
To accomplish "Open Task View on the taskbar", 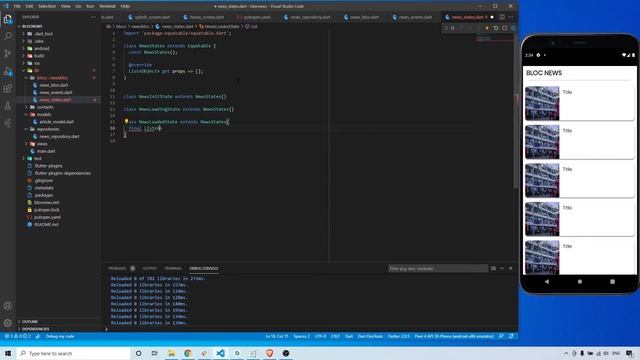I will [x=155, y=353].
